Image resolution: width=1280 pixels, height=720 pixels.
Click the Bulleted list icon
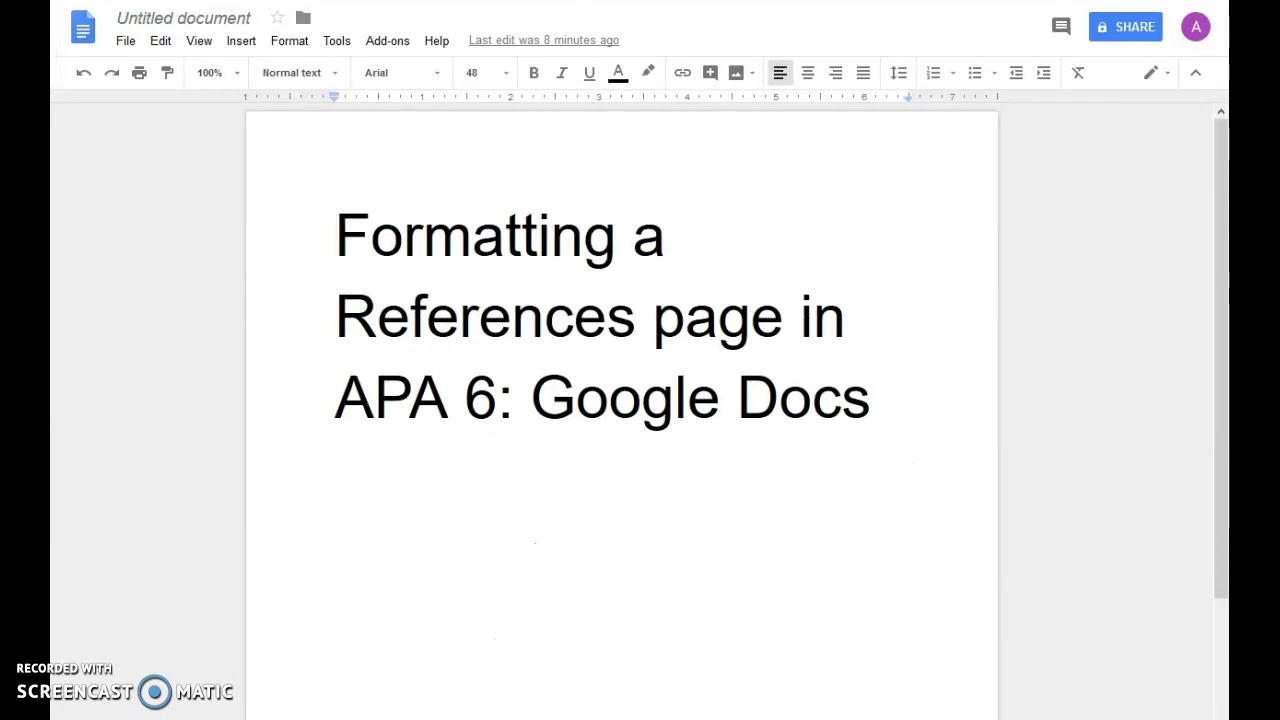click(975, 73)
